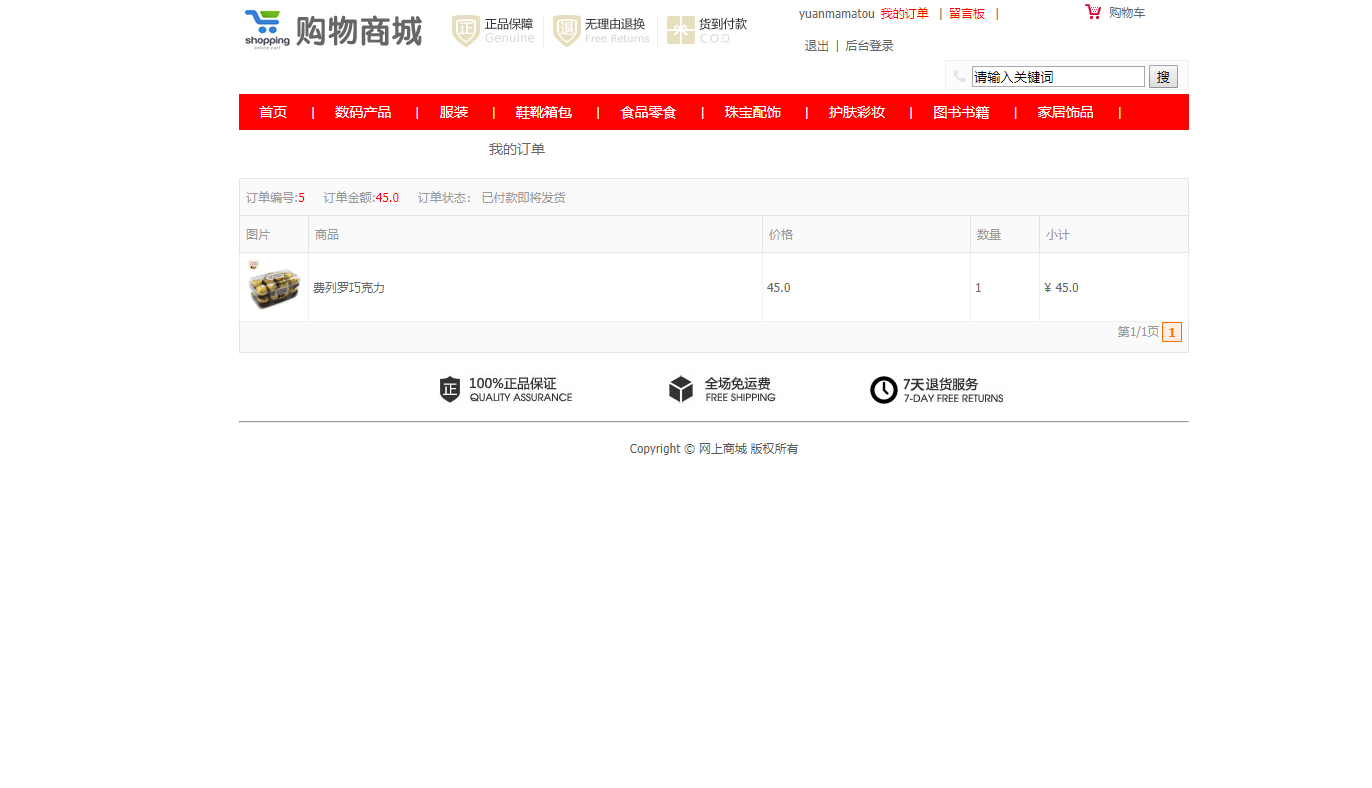
Task: Click the 全场免运费 box icon
Action: tap(681, 389)
